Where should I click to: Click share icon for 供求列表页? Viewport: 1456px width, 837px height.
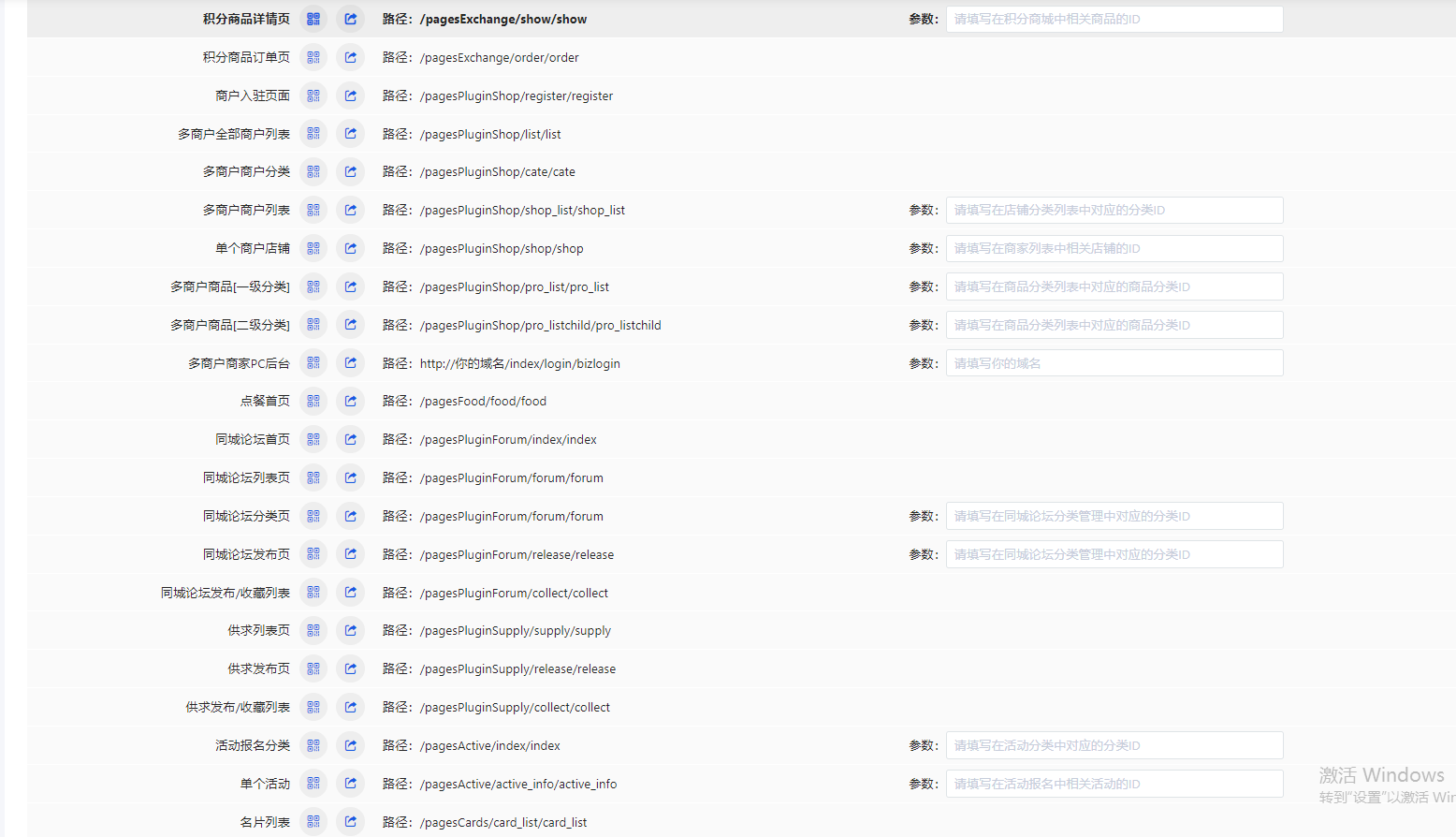pos(350,630)
